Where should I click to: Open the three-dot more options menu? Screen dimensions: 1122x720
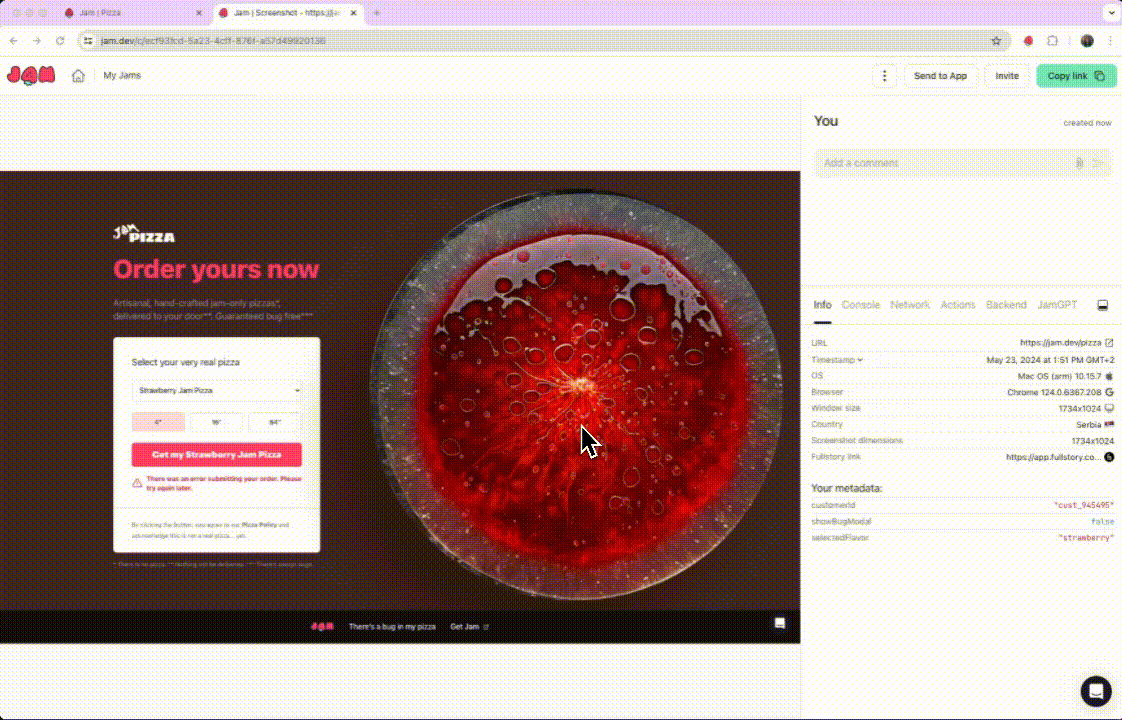point(883,76)
